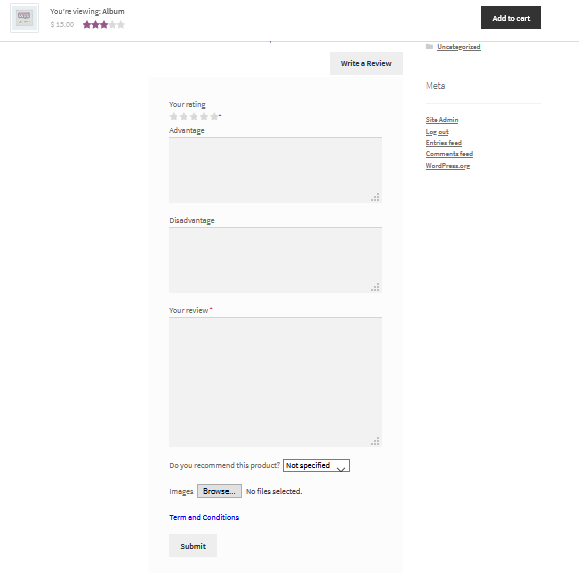
Task: Submit the review form
Action: click(193, 546)
